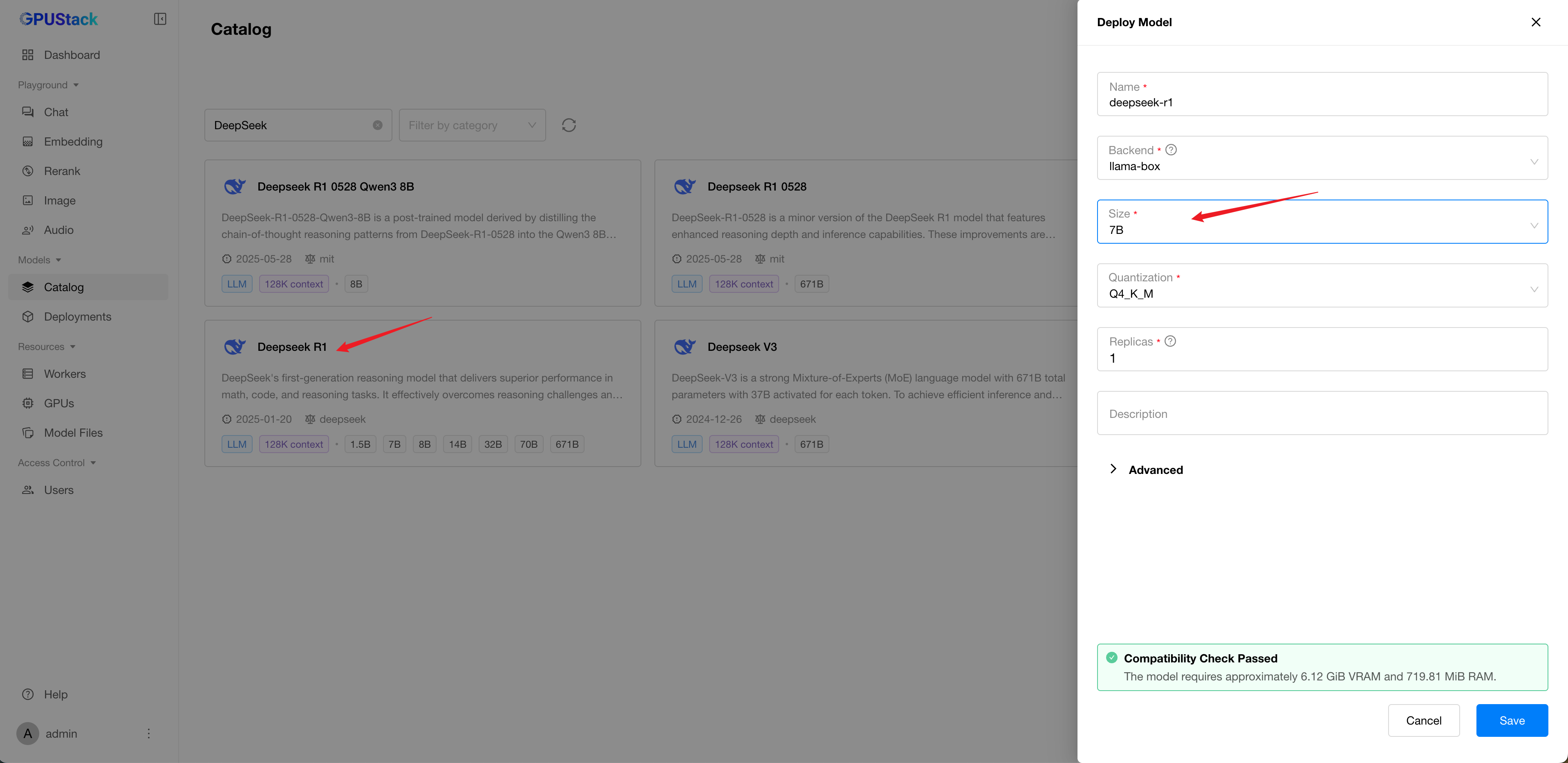This screenshot has width=1568, height=763.
Task: Click the GPUs sidebar icon
Action: 28,403
